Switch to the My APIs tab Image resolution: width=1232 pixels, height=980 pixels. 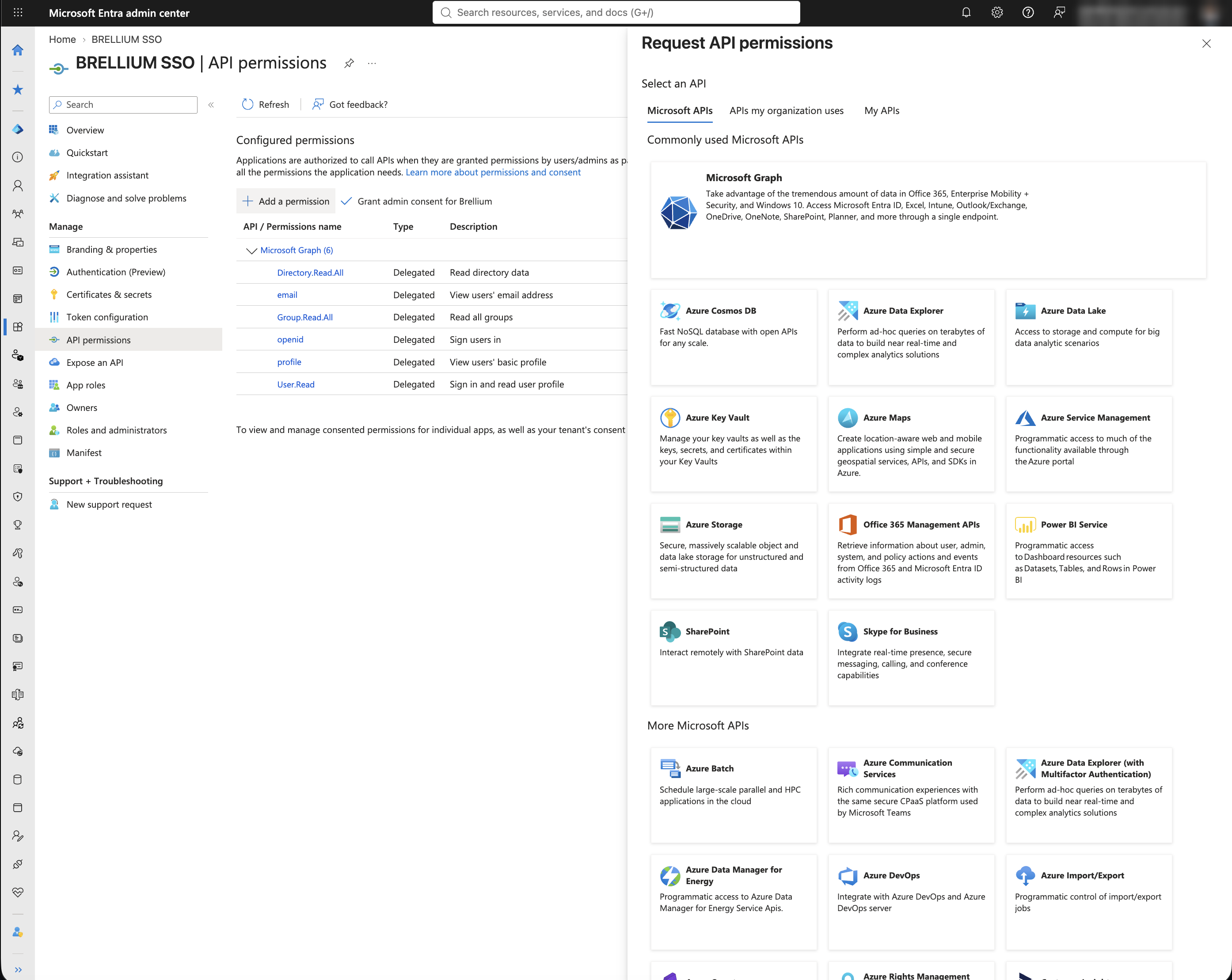point(882,111)
